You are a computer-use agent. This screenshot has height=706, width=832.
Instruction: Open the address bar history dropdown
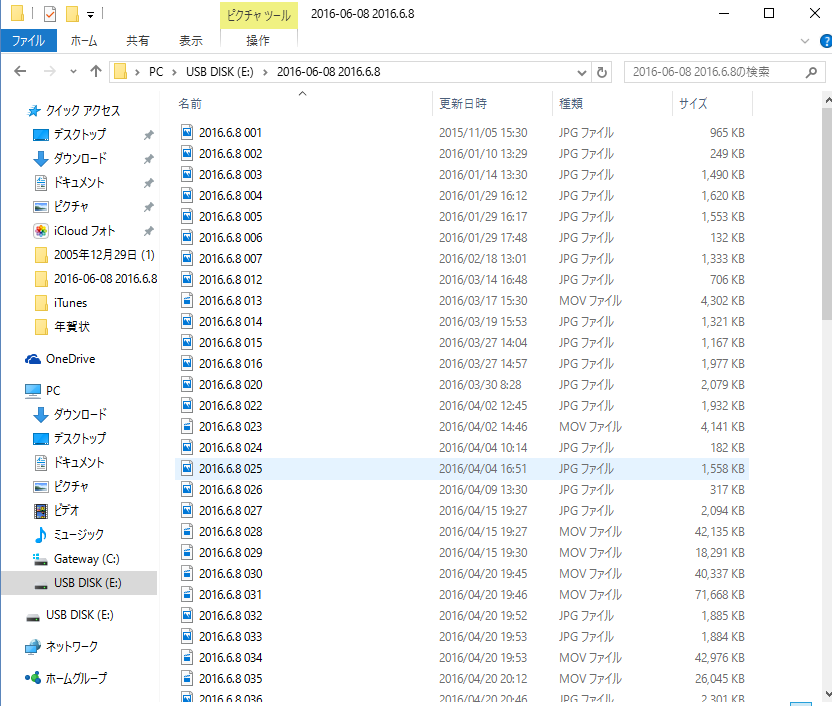[x=582, y=72]
